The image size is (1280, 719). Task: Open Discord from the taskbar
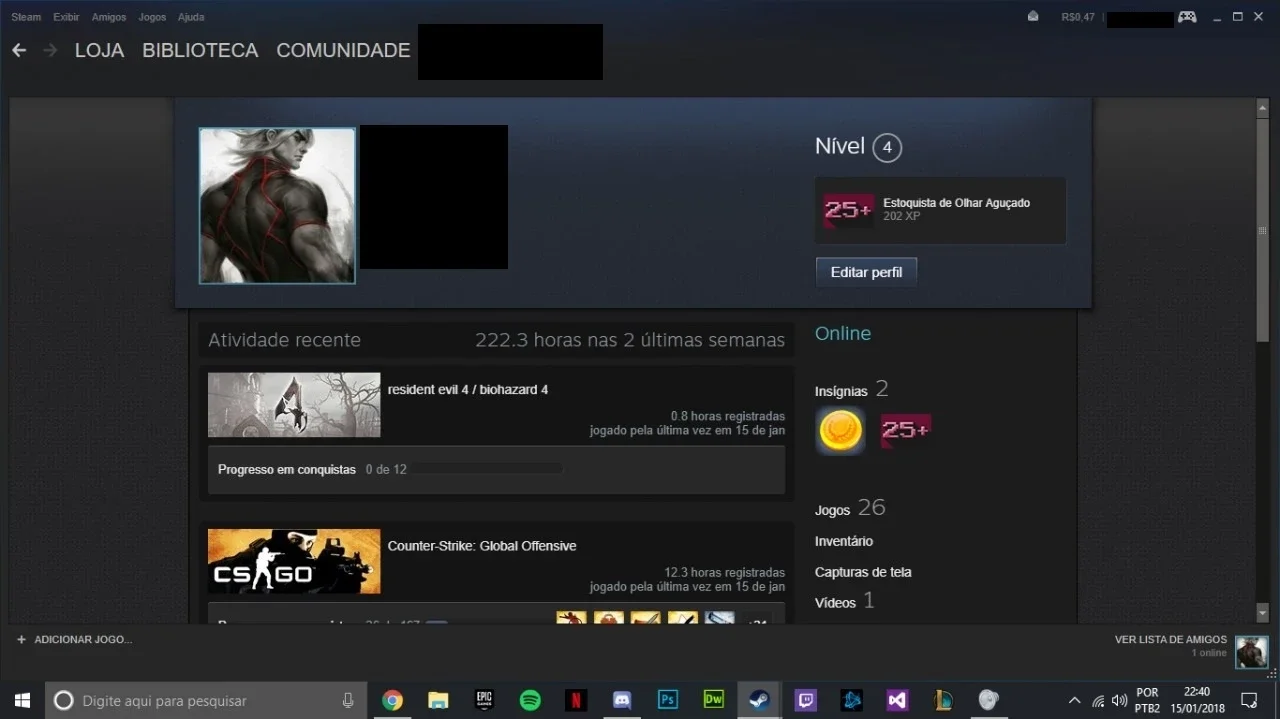[622, 700]
